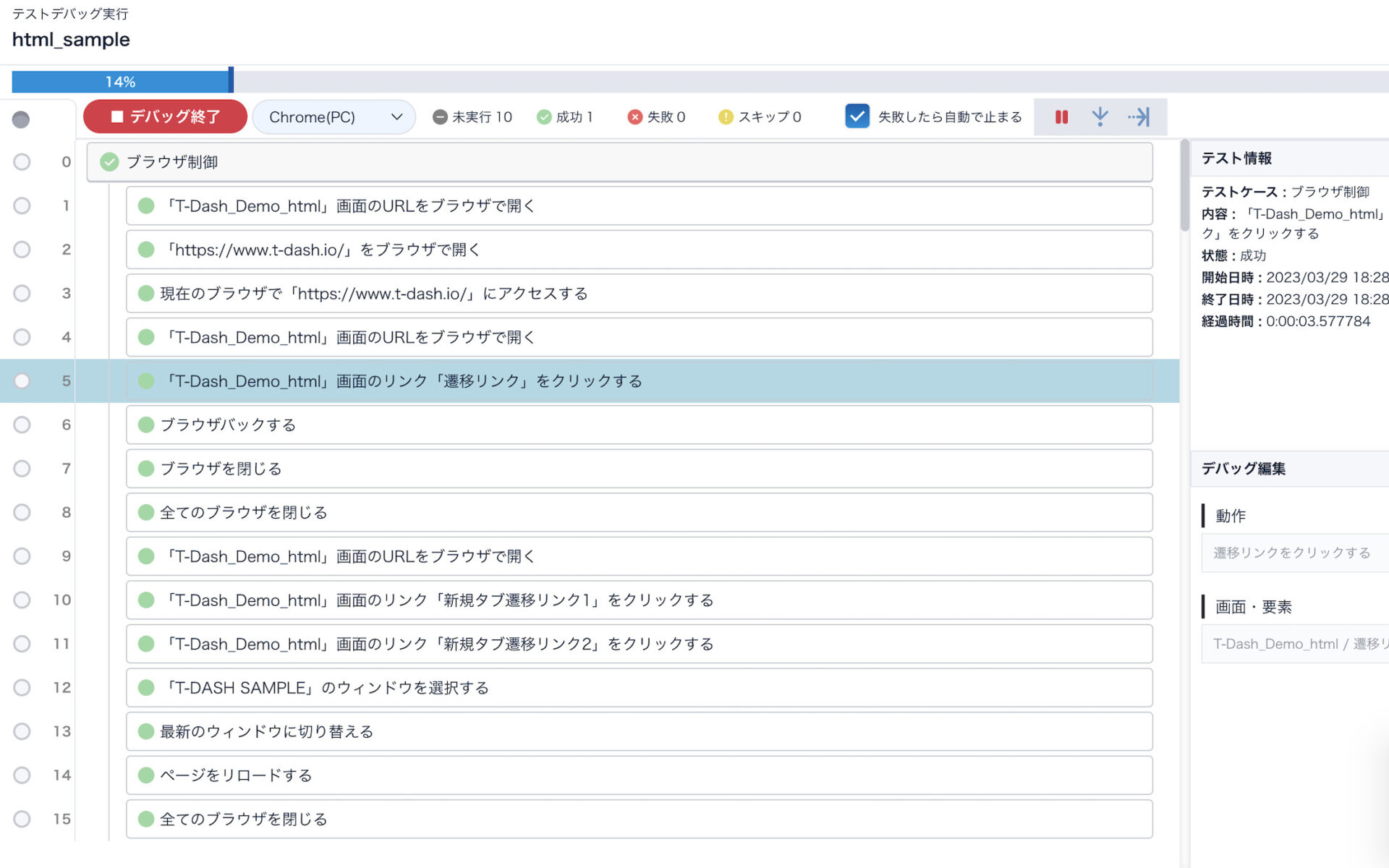Click the step-down arrow icon
Screen dimensions: 1389x868
pos(1100,117)
